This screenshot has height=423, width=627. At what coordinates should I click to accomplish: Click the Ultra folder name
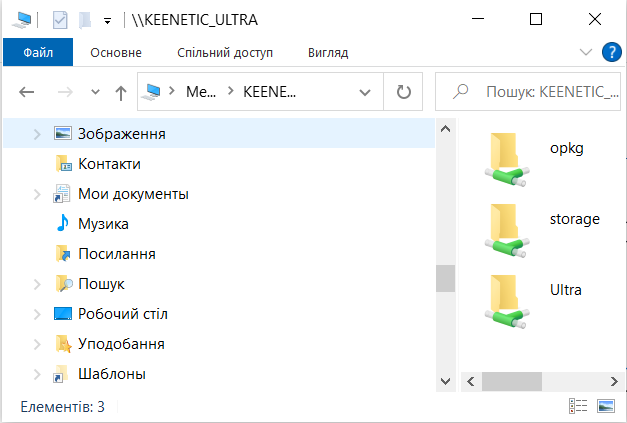tap(565, 290)
